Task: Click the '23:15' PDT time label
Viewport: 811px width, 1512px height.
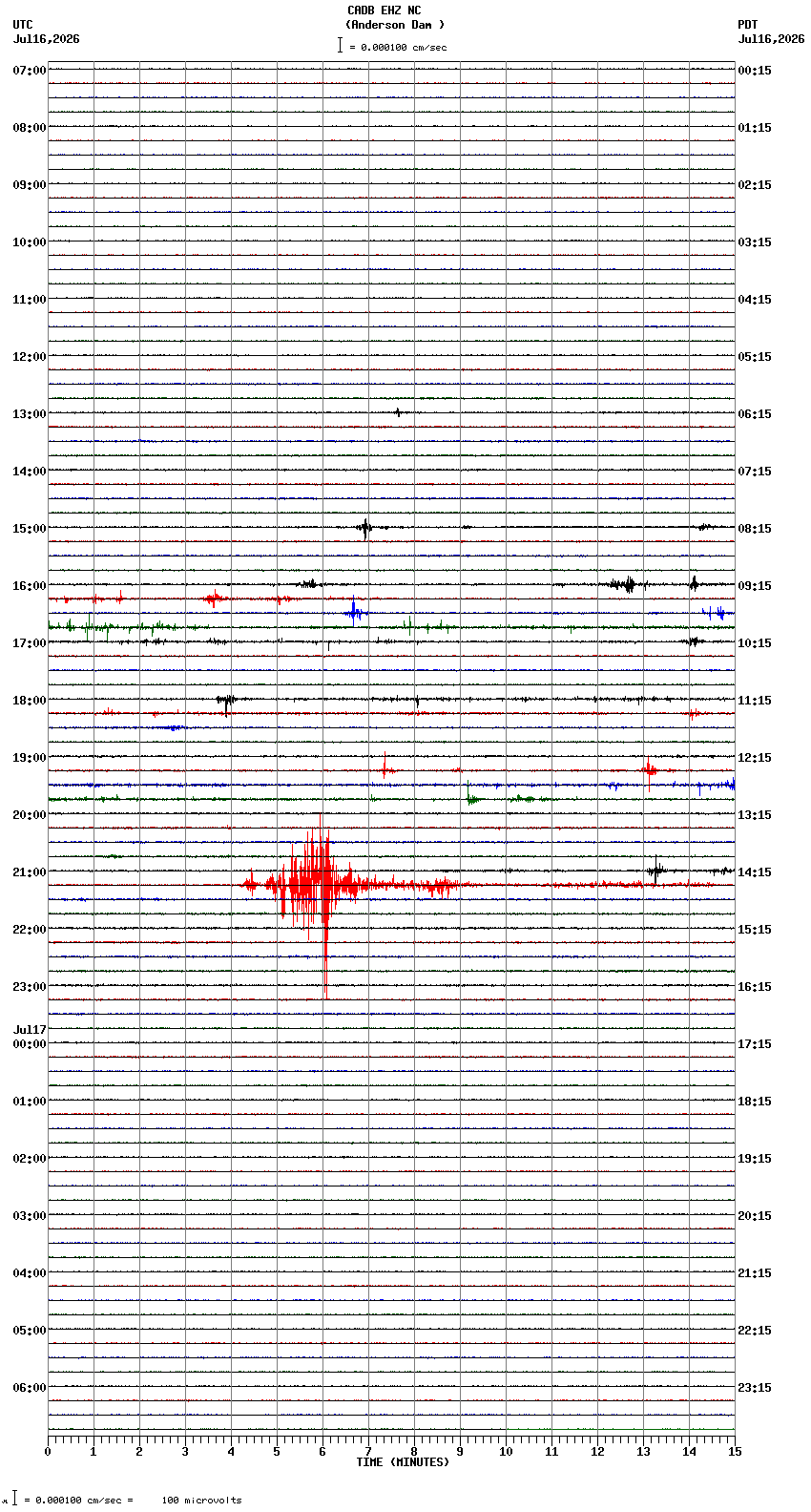Action: coord(755,1388)
